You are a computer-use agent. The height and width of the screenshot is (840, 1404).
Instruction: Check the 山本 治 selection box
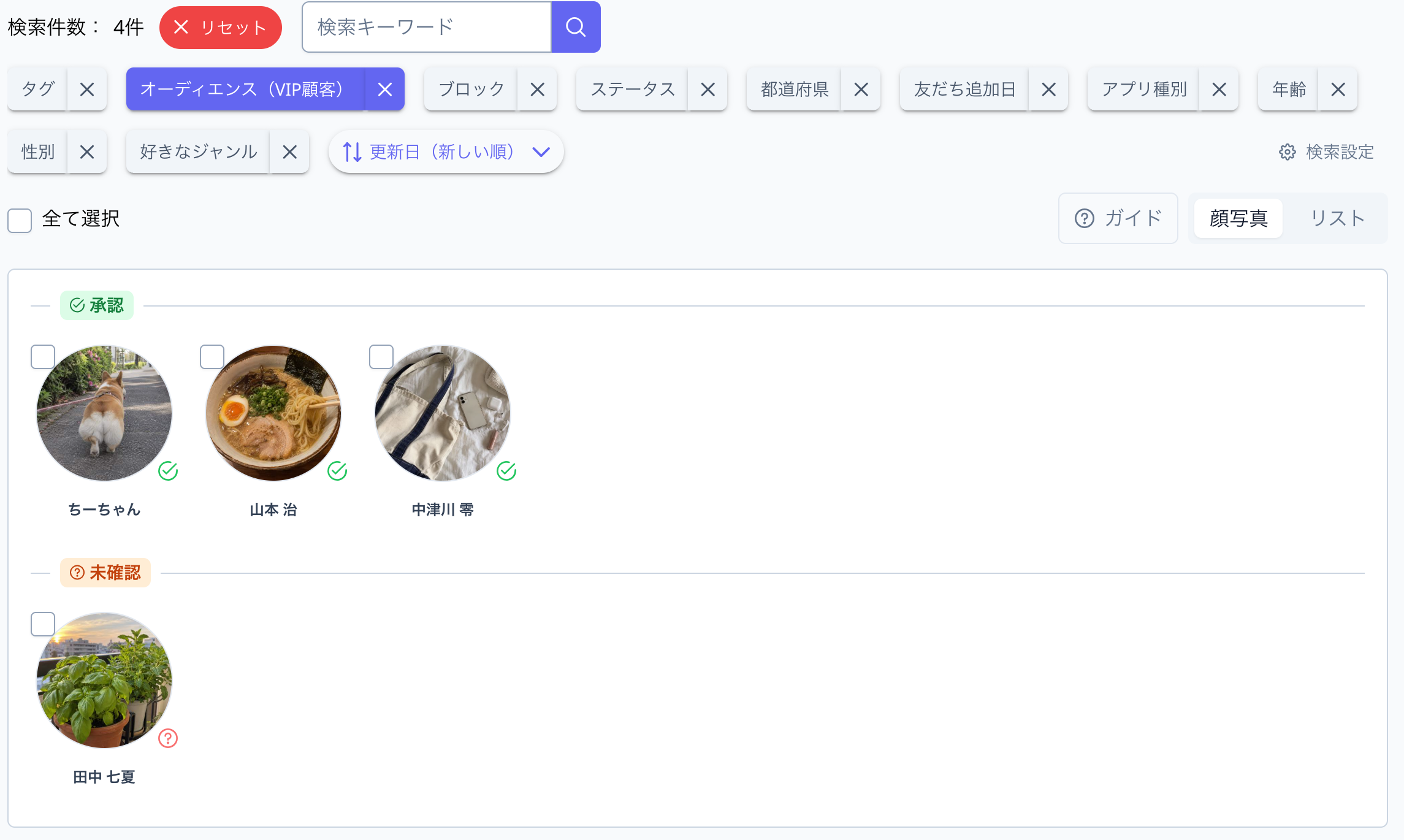212,357
